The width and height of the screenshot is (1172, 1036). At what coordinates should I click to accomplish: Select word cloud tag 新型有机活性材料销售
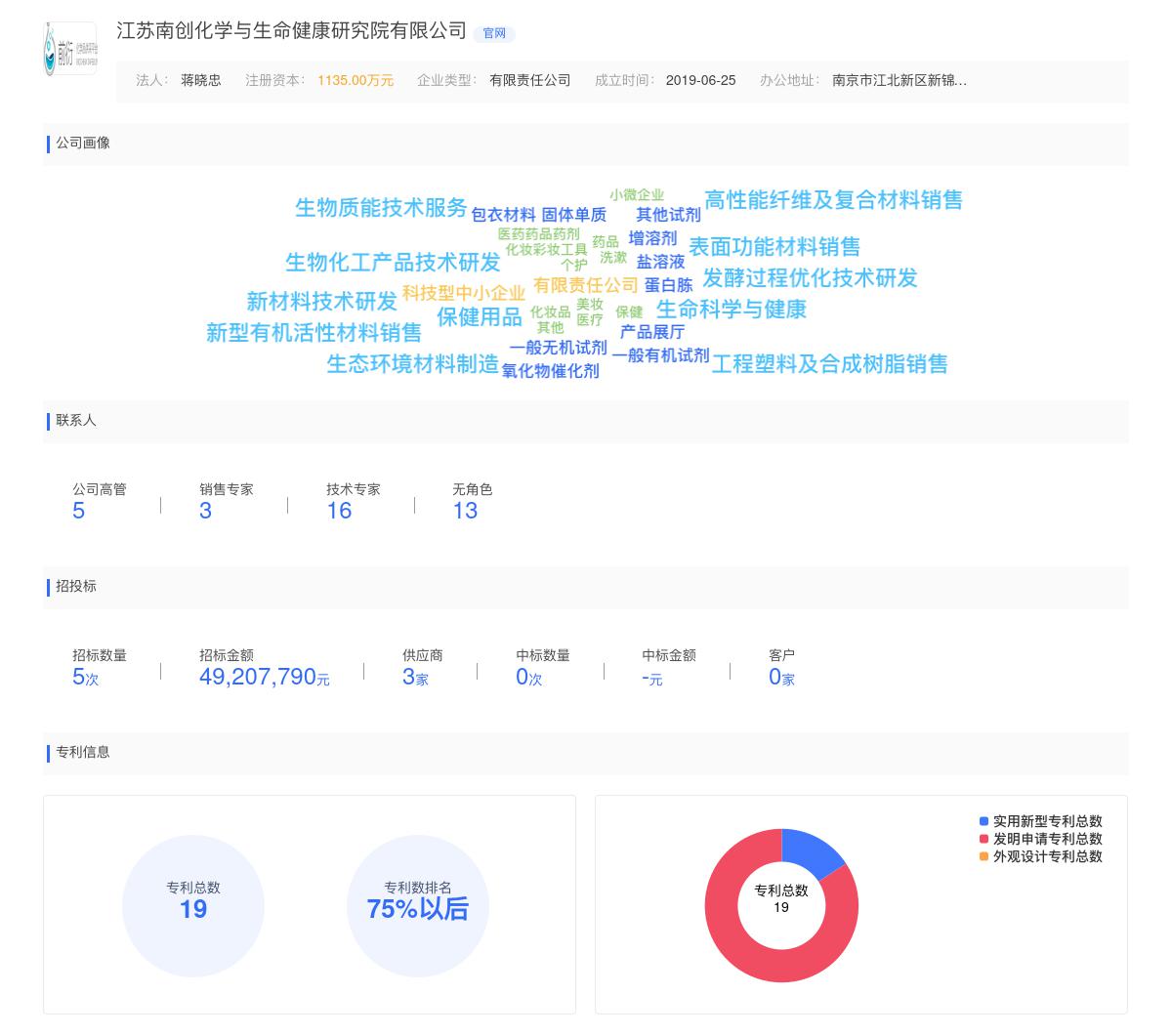pyautogui.click(x=314, y=333)
